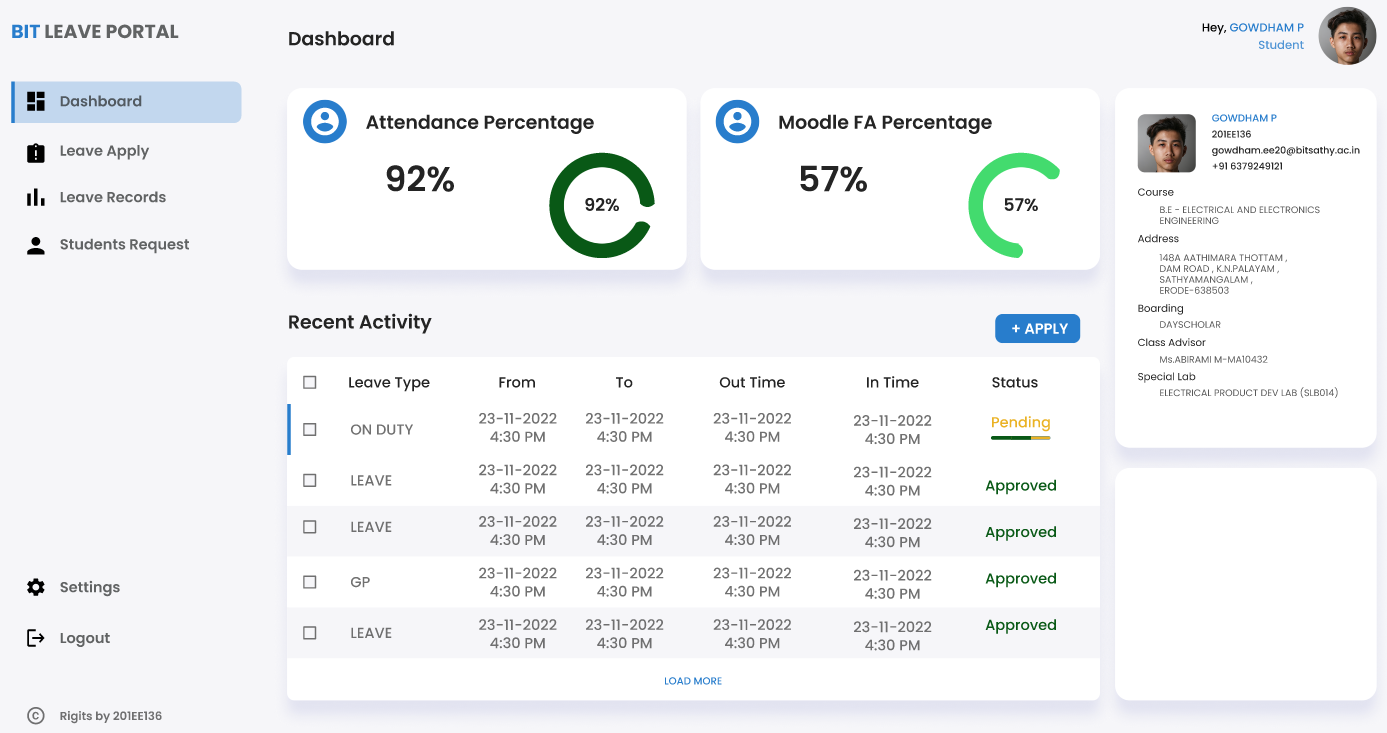
Task: Click the copyright icon next to Rigits credit
Action: [37, 716]
